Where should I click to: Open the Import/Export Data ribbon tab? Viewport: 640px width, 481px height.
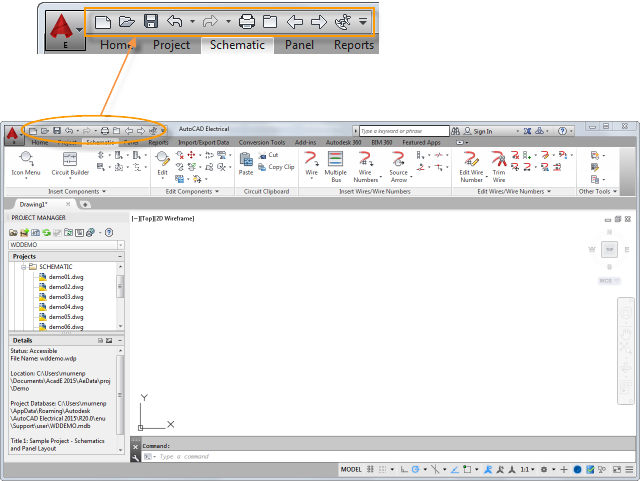pyautogui.click(x=204, y=142)
